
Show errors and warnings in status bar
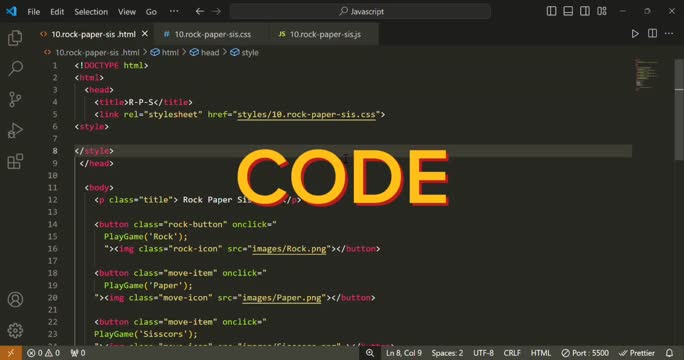44,353
